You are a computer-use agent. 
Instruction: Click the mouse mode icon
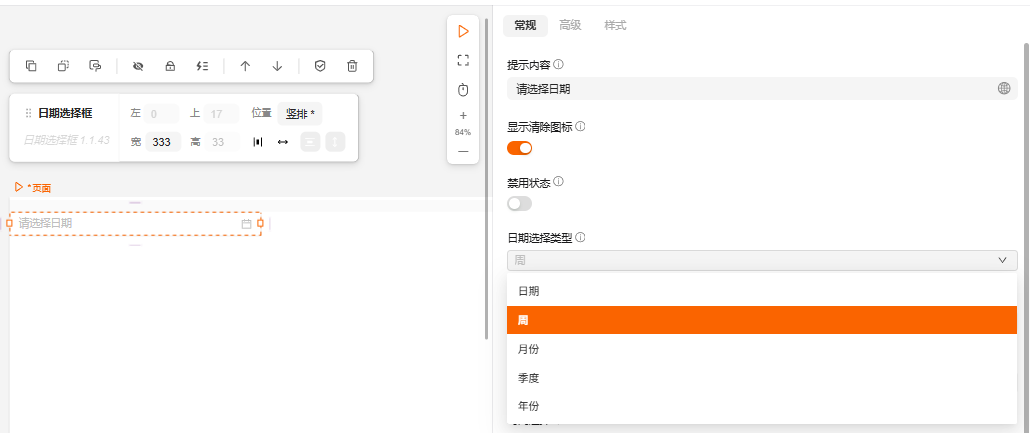463,89
